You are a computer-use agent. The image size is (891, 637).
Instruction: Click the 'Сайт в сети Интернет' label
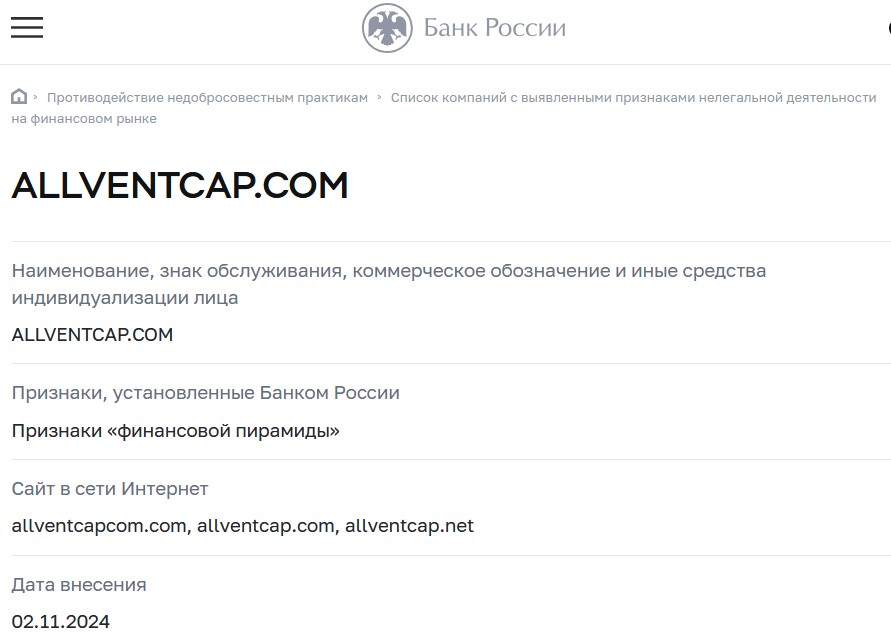tap(110, 489)
